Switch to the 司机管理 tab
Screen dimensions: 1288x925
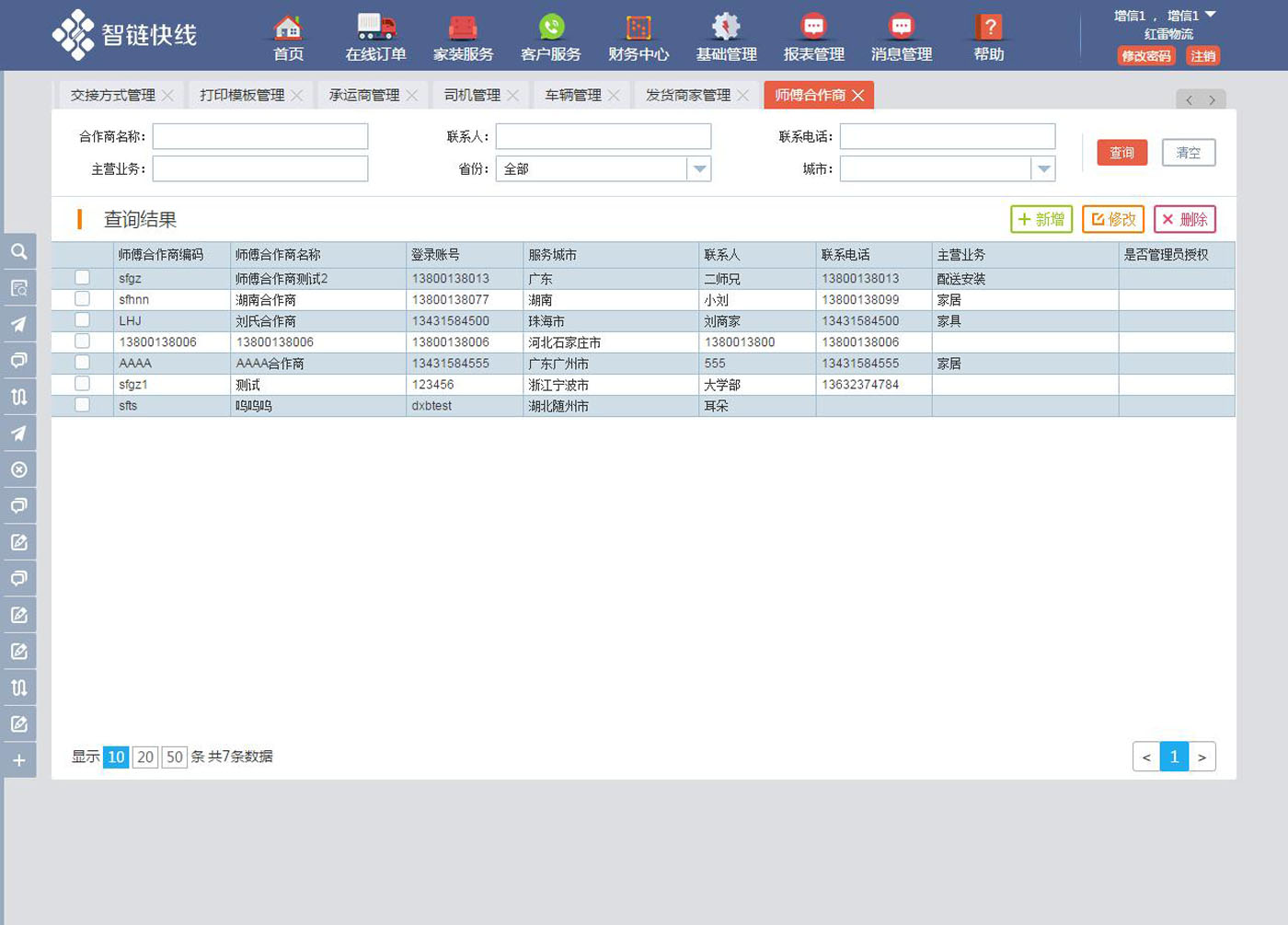point(472,95)
